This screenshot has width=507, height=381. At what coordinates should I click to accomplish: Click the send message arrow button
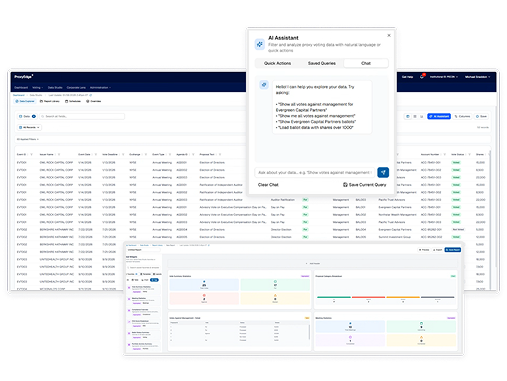(383, 172)
